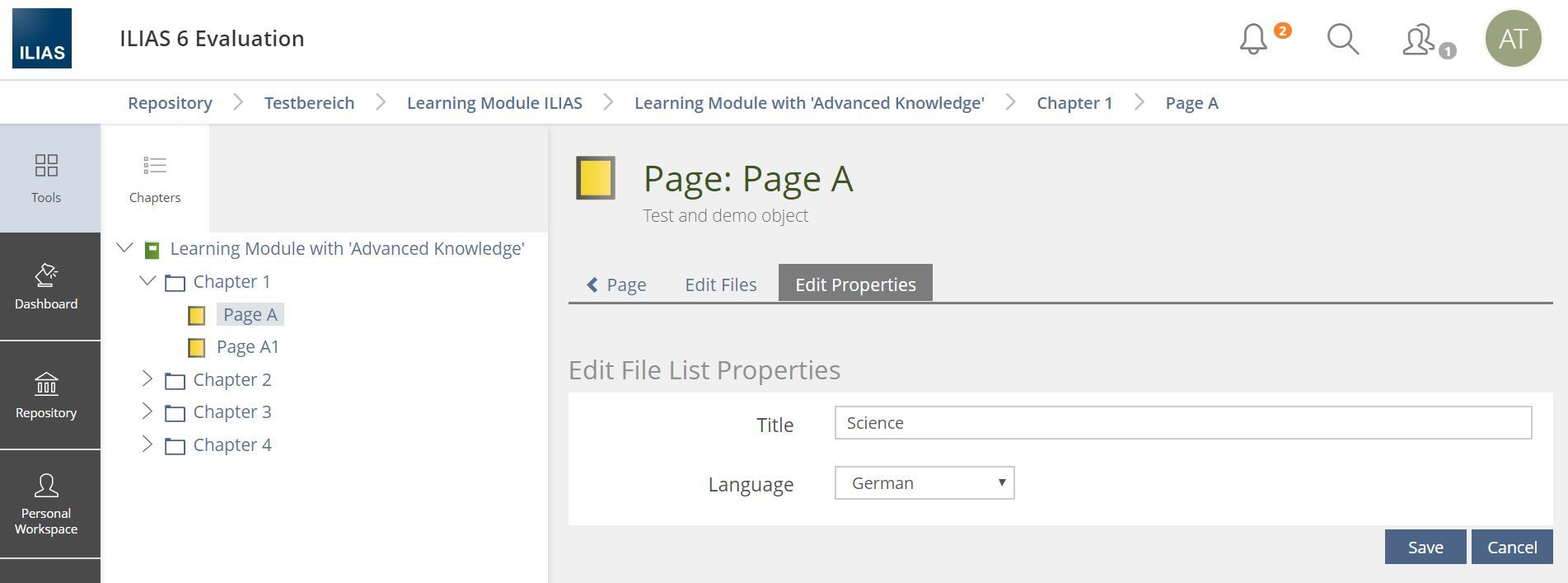Open Repository from the sidebar

(x=46, y=396)
